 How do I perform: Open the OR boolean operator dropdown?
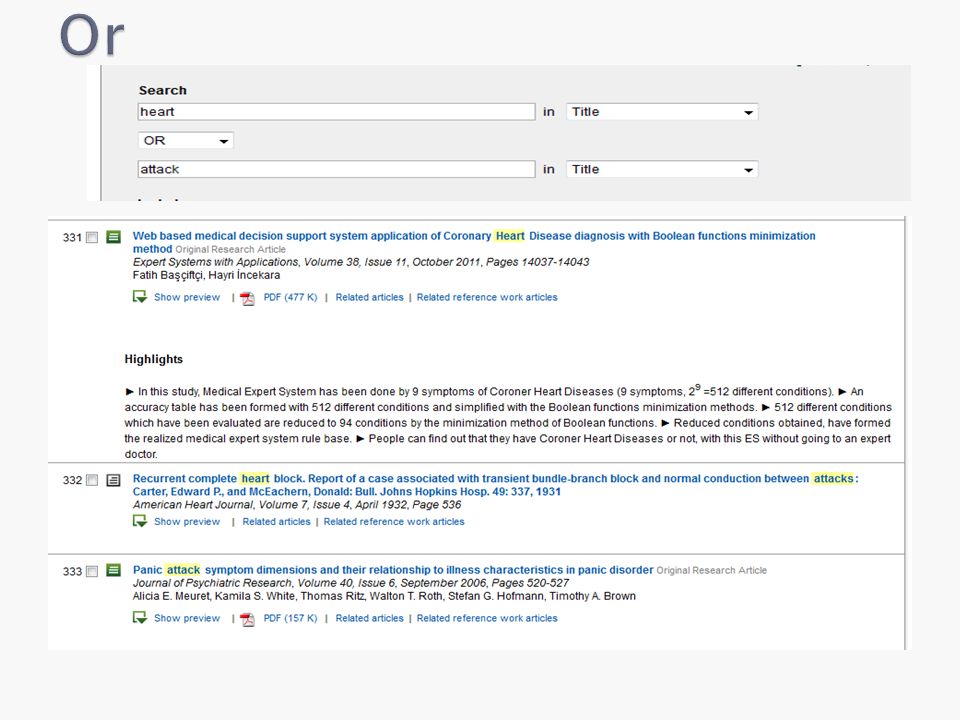(x=186, y=141)
